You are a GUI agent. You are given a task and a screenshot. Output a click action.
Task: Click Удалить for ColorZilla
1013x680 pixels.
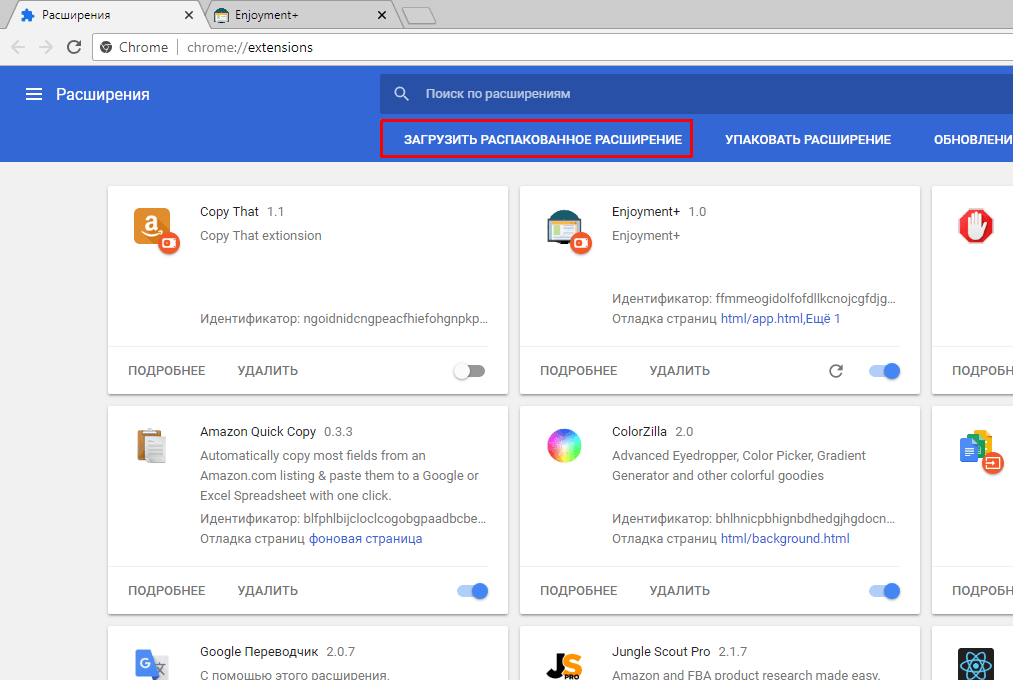[x=680, y=591]
